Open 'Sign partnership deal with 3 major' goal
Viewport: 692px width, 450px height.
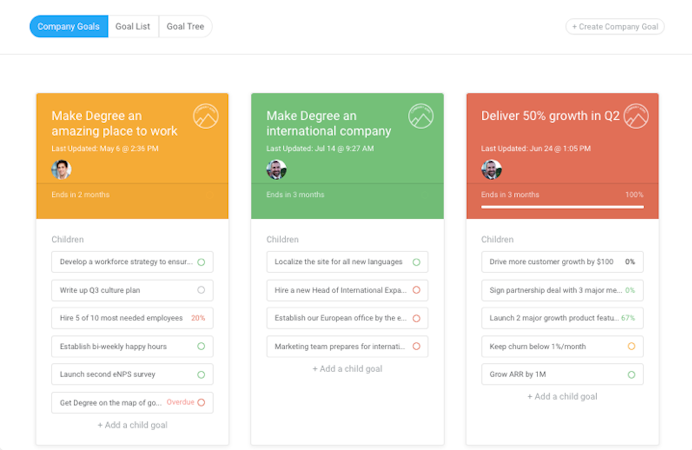(x=562, y=290)
